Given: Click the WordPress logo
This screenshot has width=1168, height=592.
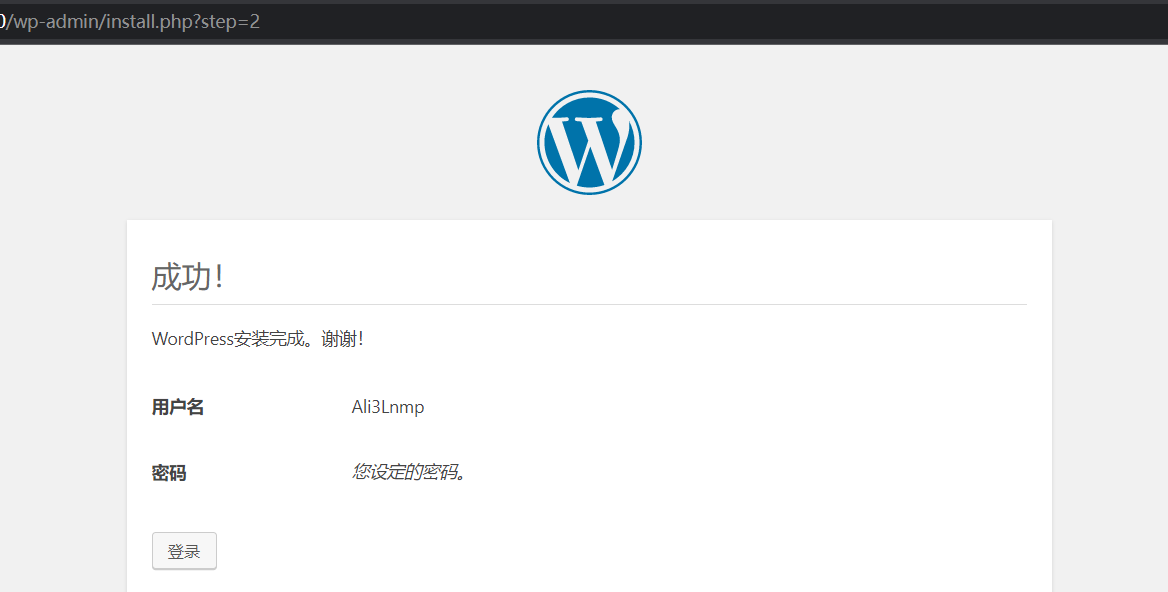Looking at the screenshot, I should pyautogui.click(x=589, y=142).
